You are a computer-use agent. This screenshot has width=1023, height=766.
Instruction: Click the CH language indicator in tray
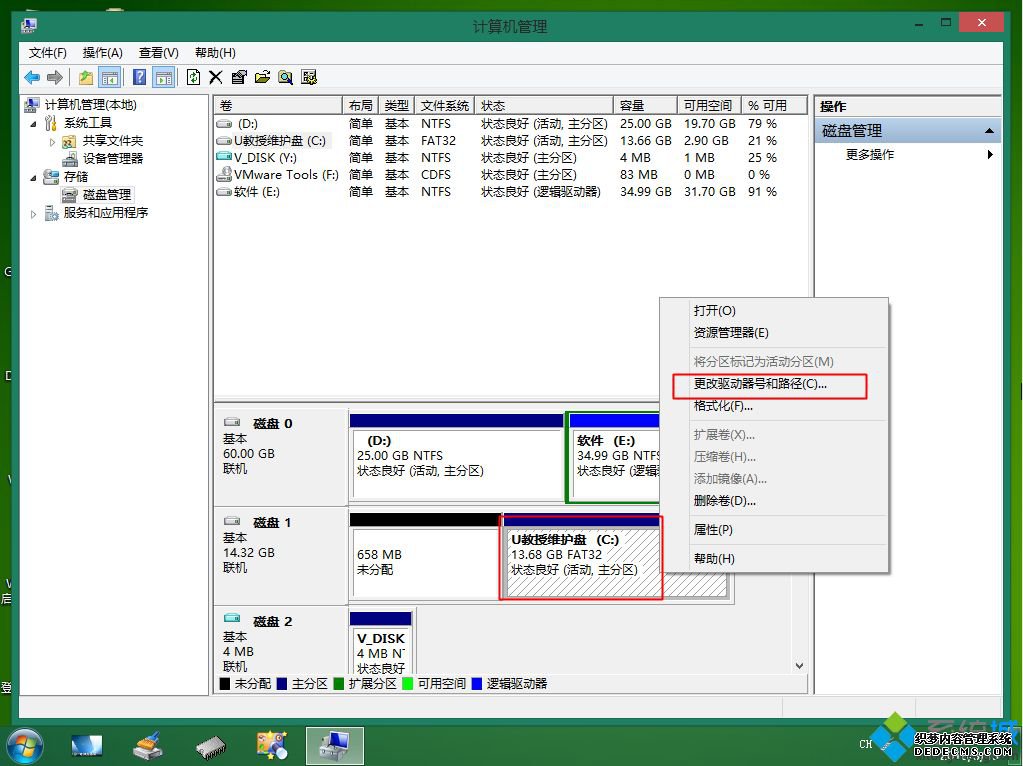[x=865, y=744]
